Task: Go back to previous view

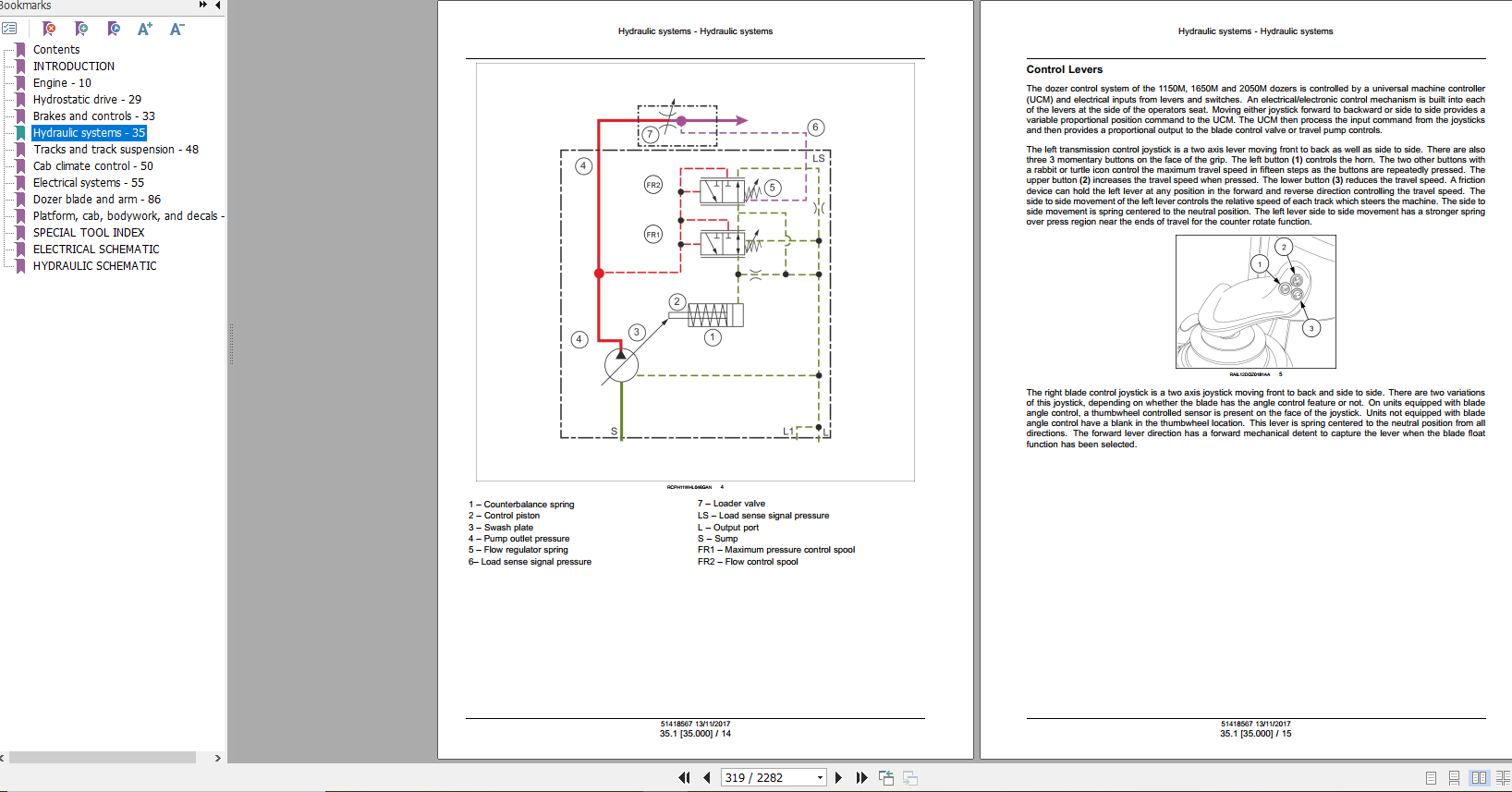Action: point(886,778)
